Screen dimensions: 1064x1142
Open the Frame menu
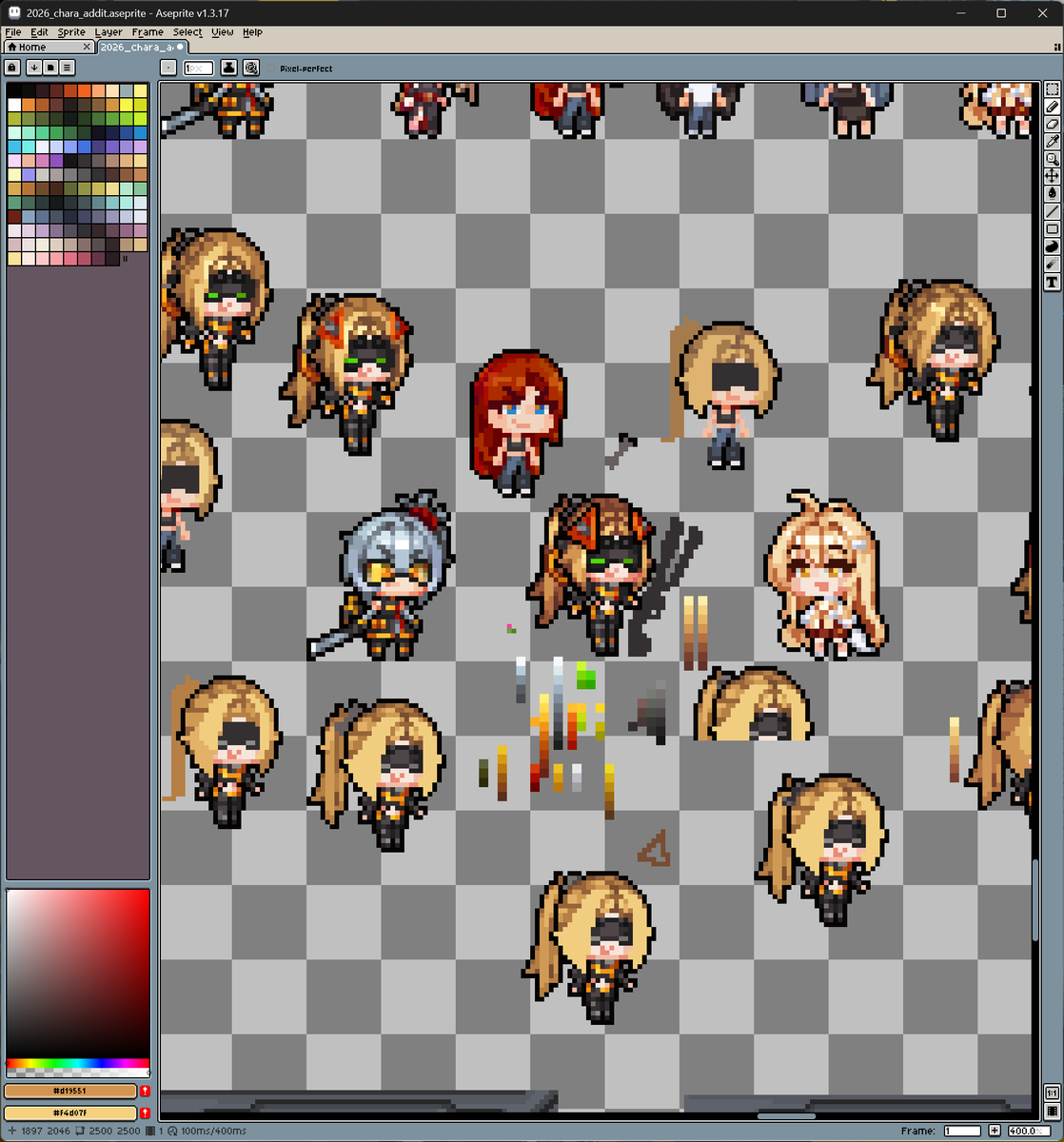click(148, 32)
